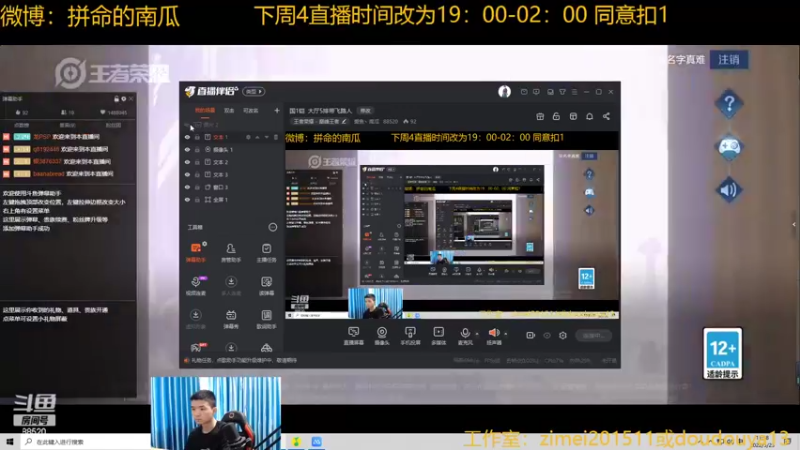Select 窗口 3 layer row
800x450 pixels.
pyautogui.click(x=233, y=187)
